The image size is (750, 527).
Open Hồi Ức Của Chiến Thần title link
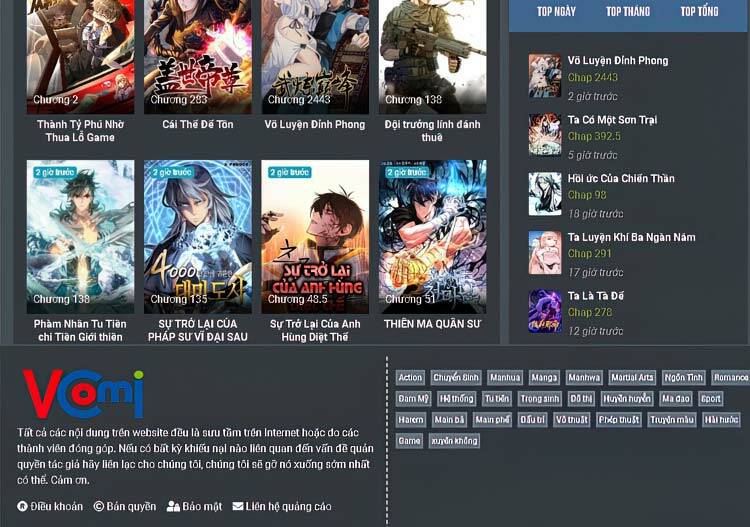621,179
